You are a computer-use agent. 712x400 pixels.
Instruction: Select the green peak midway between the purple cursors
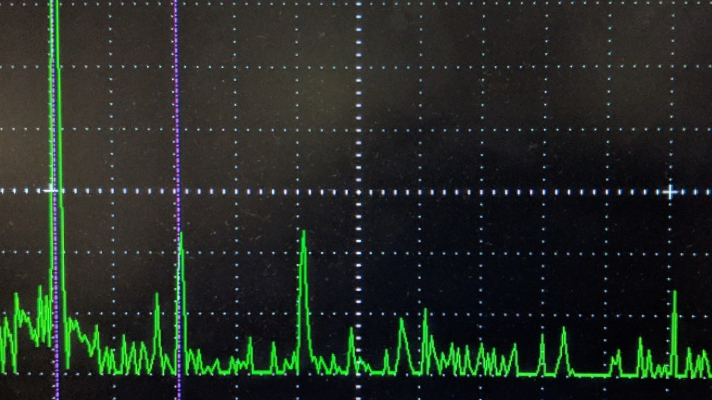(157, 300)
